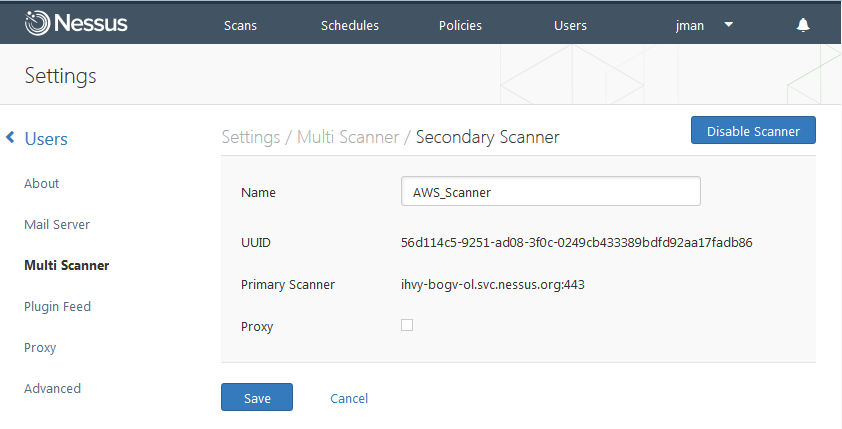Open notifications bell icon
Image resolution: width=842 pixels, height=429 pixels.
803,25
